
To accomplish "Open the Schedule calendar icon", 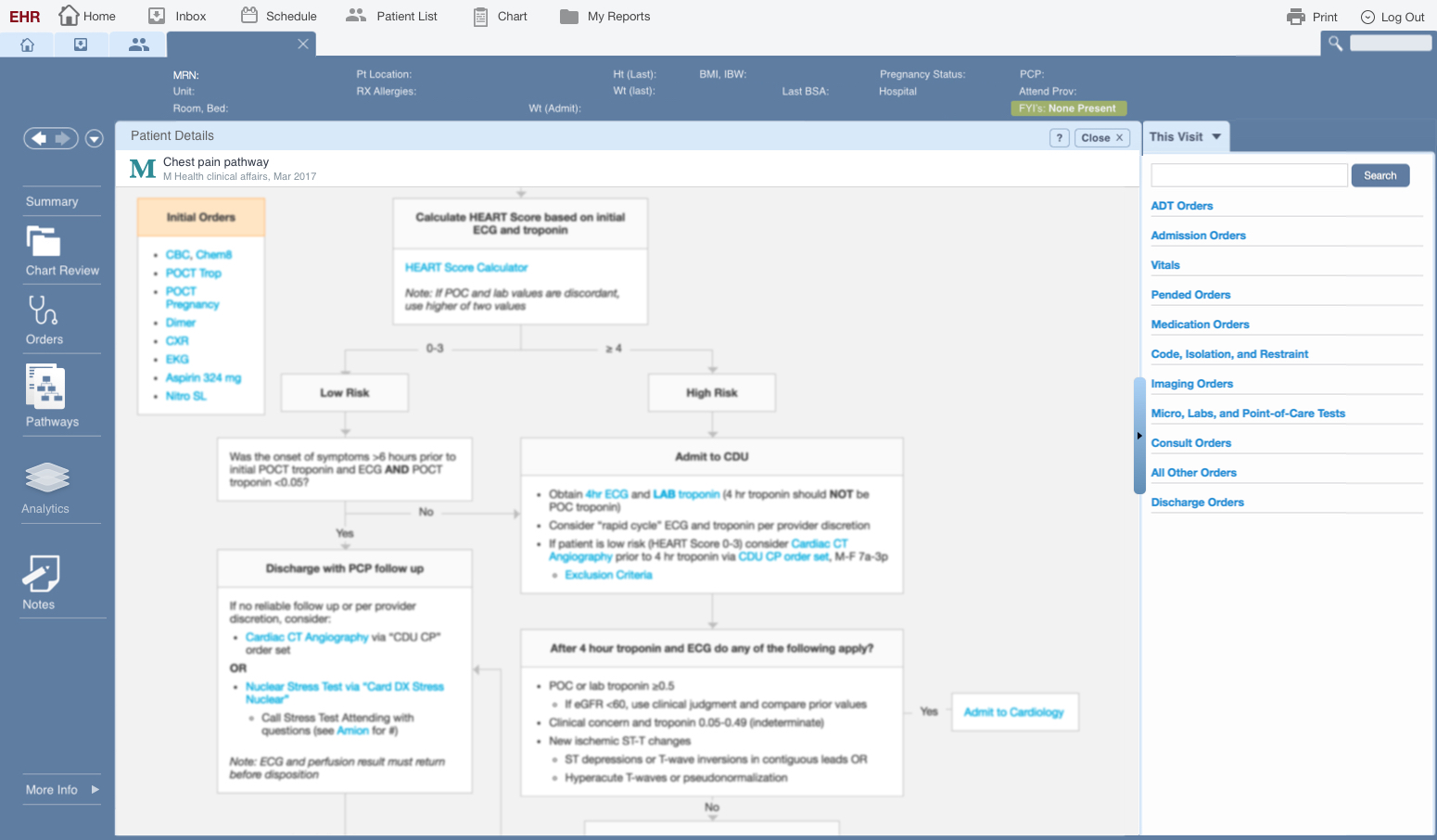I will tap(248, 15).
